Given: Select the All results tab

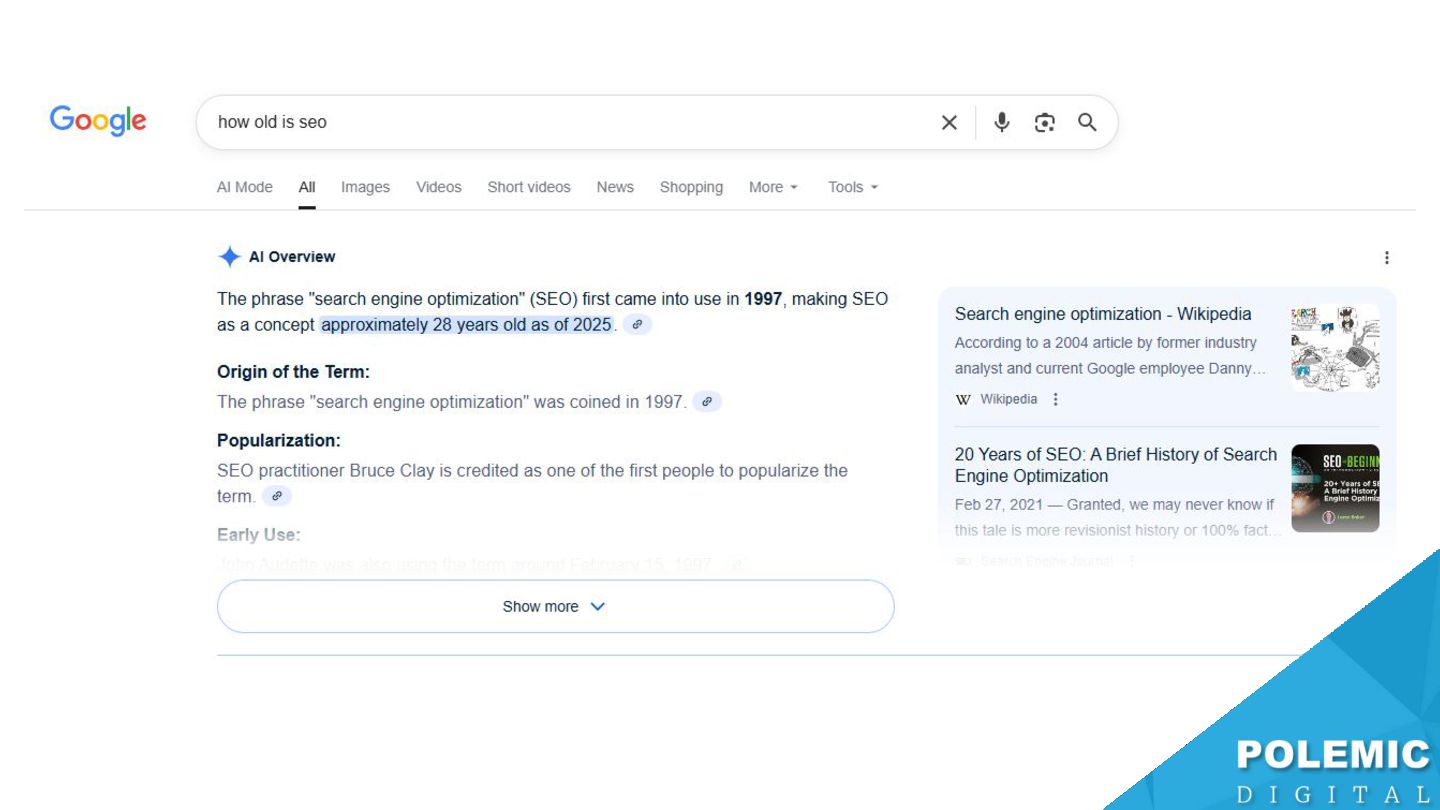Looking at the screenshot, I should (x=307, y=187).
